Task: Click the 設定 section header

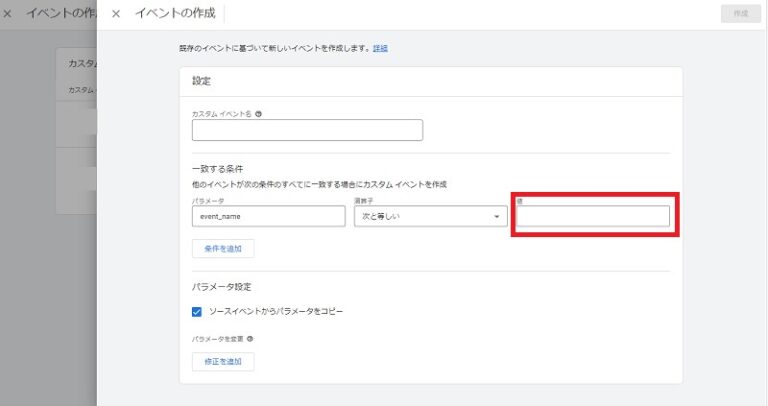Action: (201, 81)
